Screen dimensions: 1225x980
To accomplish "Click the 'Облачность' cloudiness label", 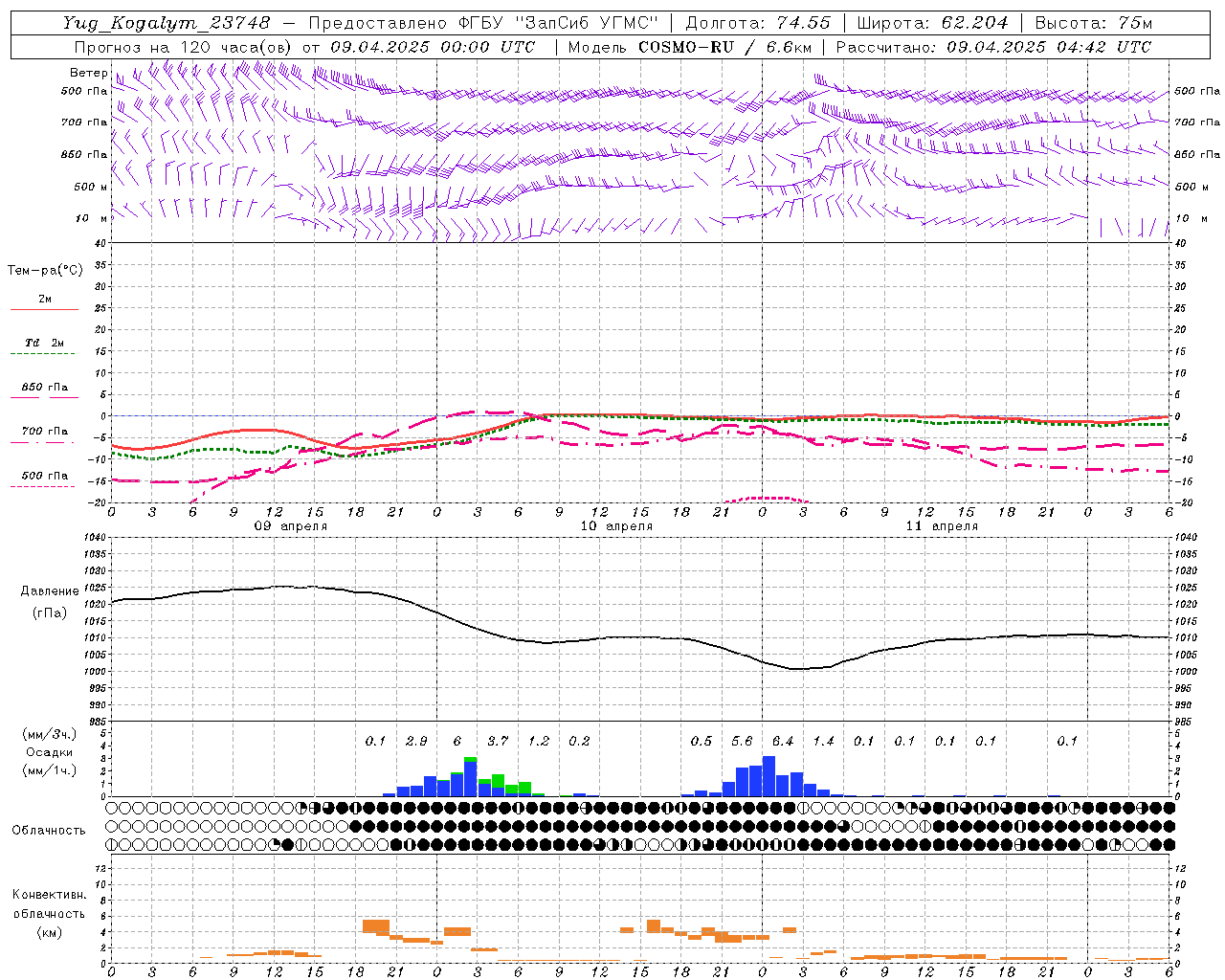I will (x=49, y=831).
